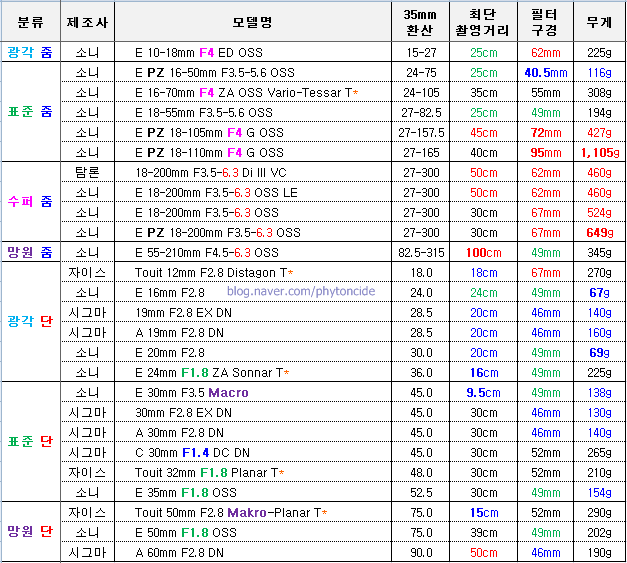Click the C 30mm F1.4 DC DN model
The width and height of the screenshot is (627, 563).
[x=192, y=452]
